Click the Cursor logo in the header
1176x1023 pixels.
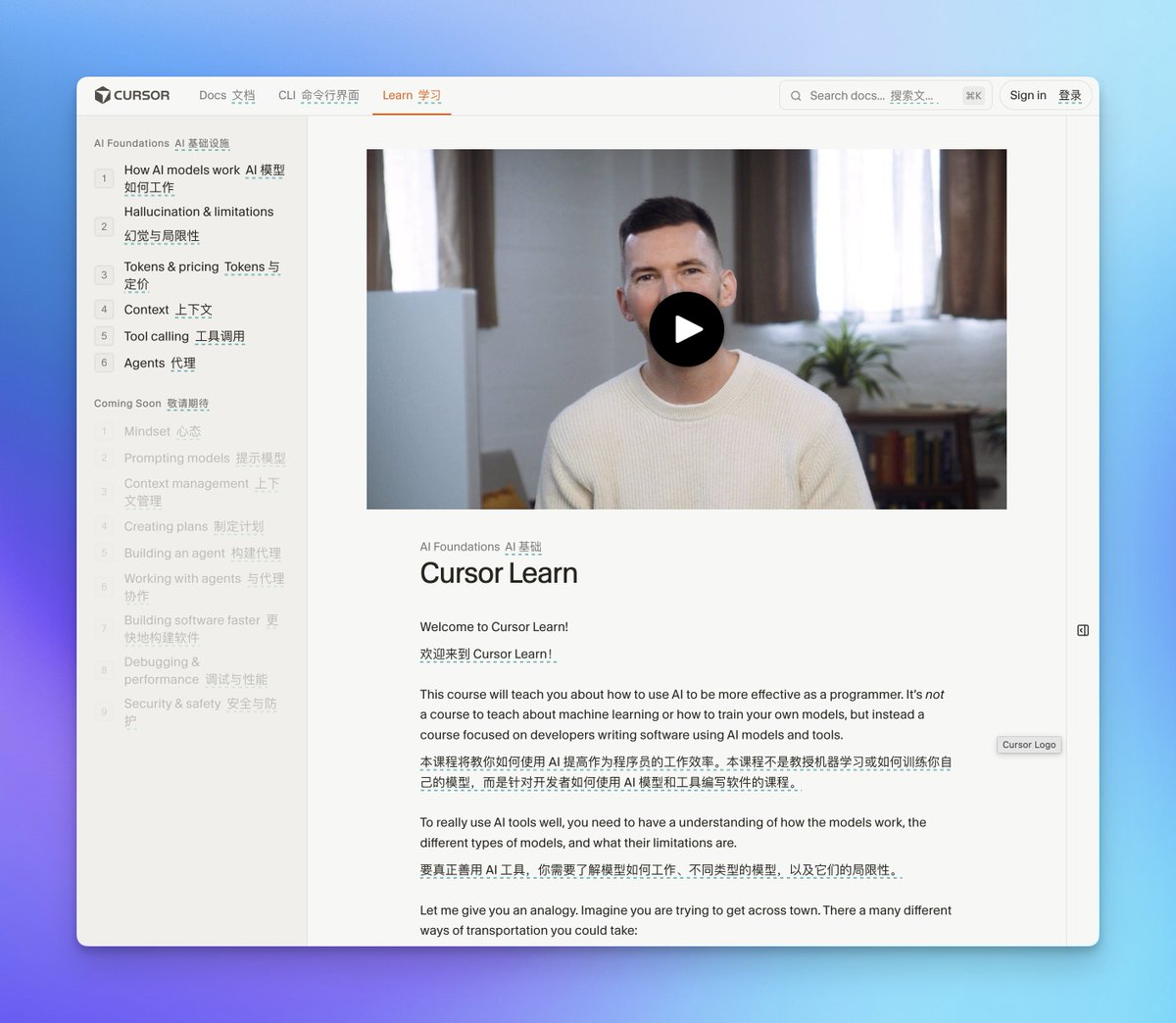click(131, 95)
